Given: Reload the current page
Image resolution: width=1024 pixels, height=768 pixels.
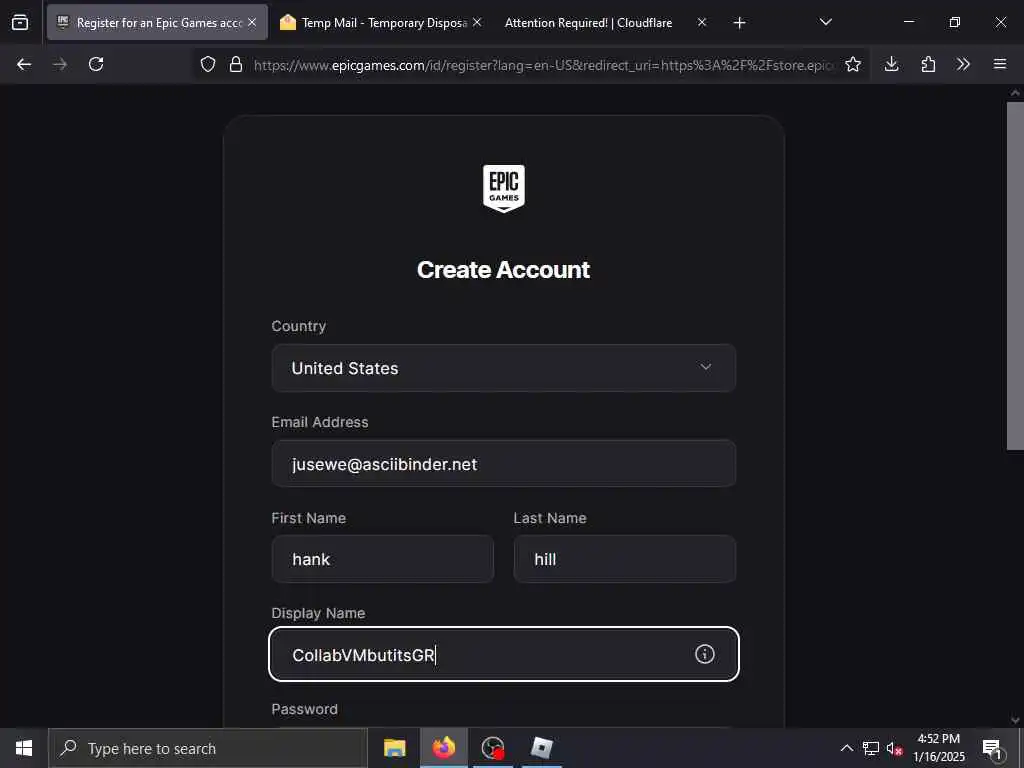Looking at the screenshot, I should pyautogui.click(x=96, y=64).
